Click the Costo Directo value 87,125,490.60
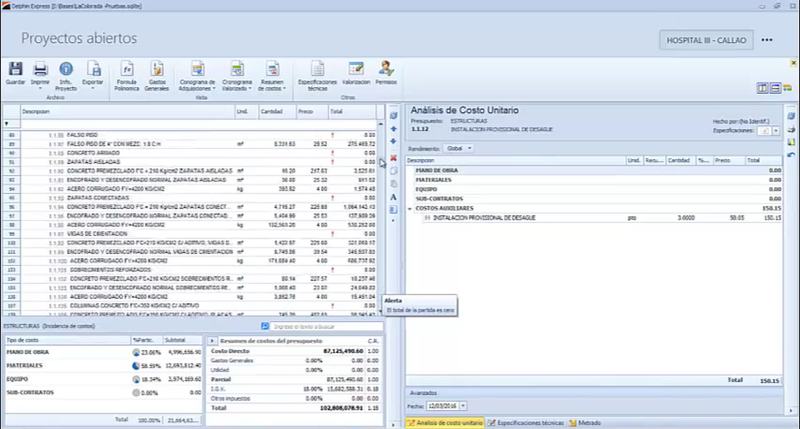Viewport: 800px width, 429px height. tap(343, 351)
